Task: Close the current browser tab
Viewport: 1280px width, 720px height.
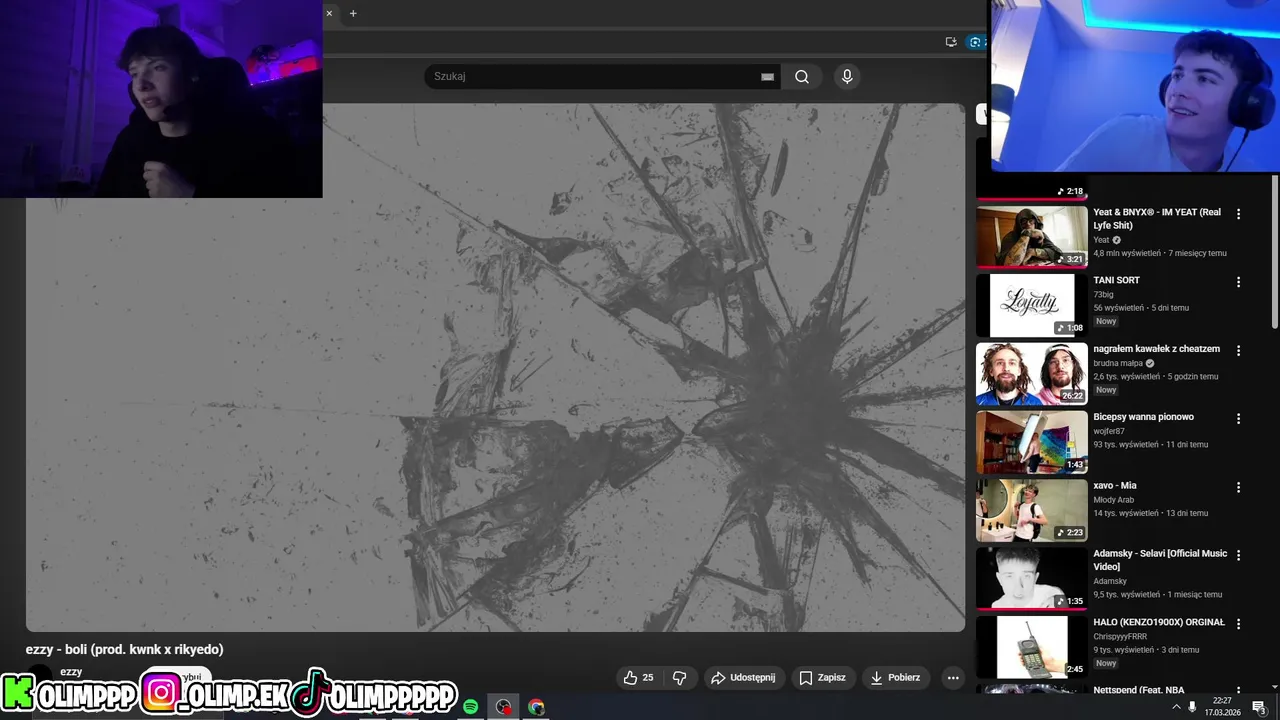Action: pyautogui.click(x=329, y=13)
